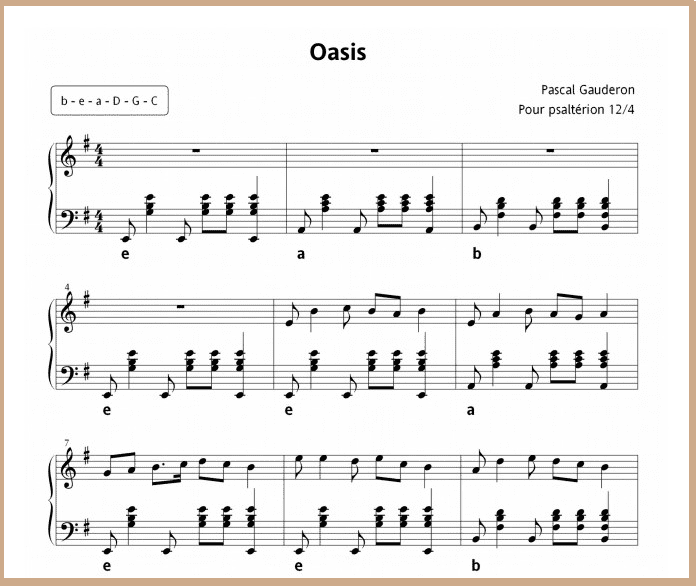Screen dimensions: 696x586
Task: Click measure number 4 marker
Action: coord(67,287)
